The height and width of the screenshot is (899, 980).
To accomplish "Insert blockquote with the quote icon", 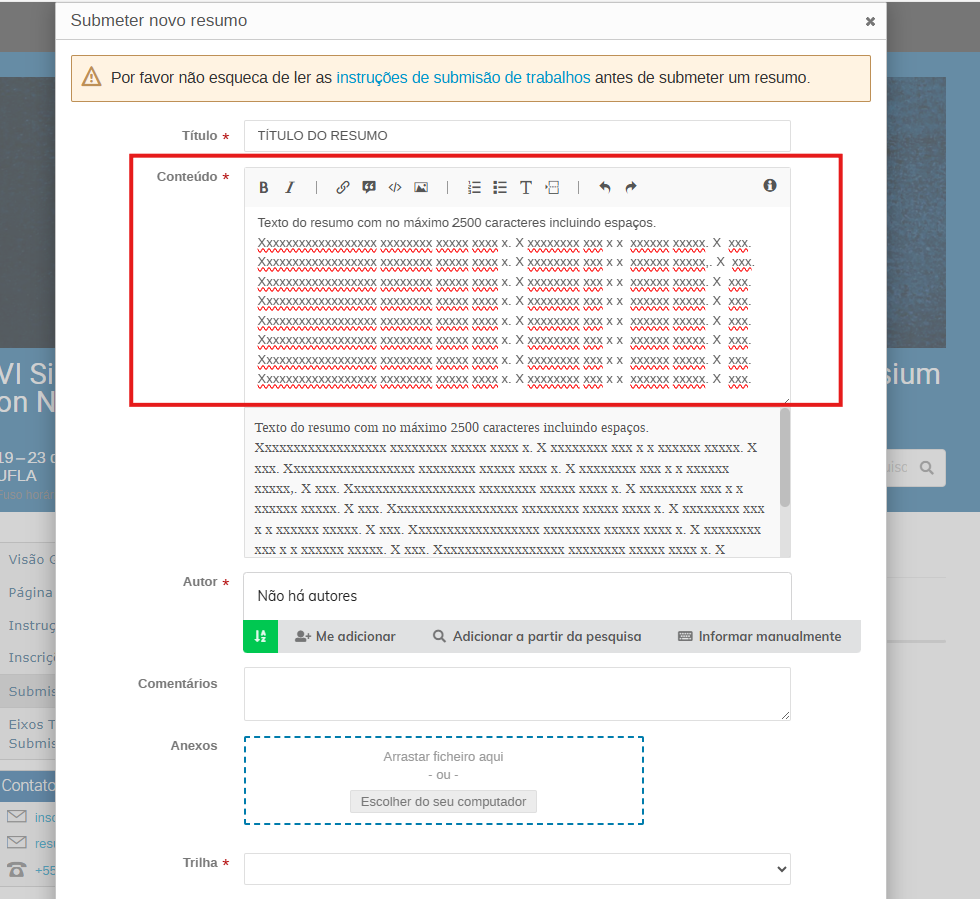I will pyautogui.click(x=369, y=187).
